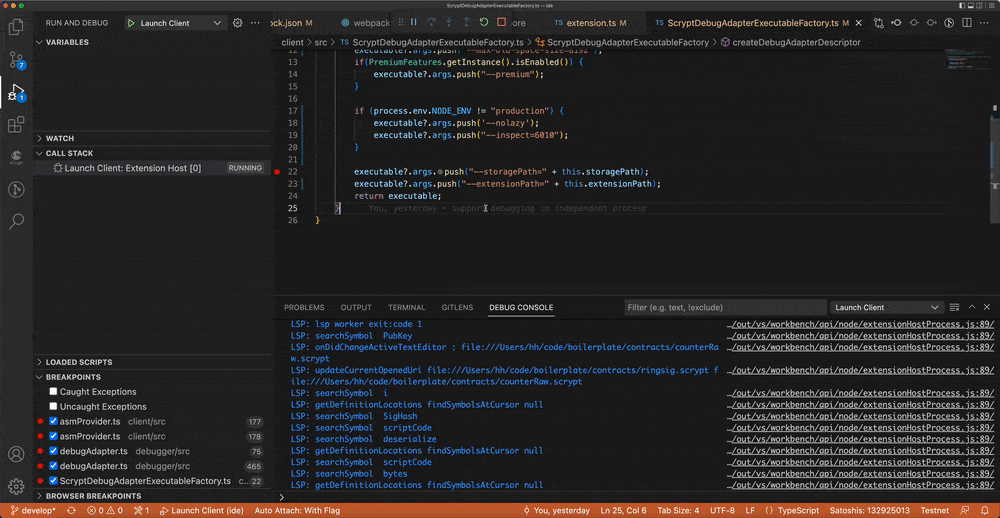Viewport: 1000px width, 518px height.
Task: Remove the red breakpoint at line 22
Action: (x=277, y=172)
